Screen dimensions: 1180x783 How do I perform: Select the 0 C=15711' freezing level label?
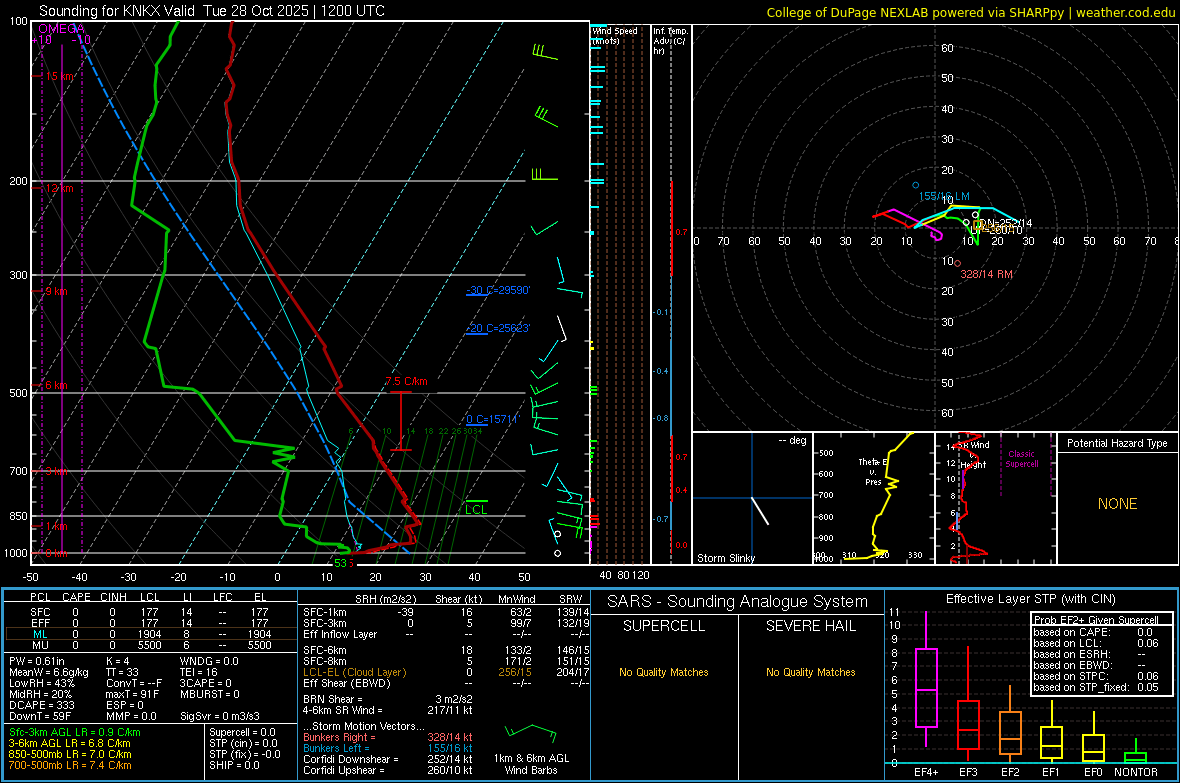coord(492,419)
